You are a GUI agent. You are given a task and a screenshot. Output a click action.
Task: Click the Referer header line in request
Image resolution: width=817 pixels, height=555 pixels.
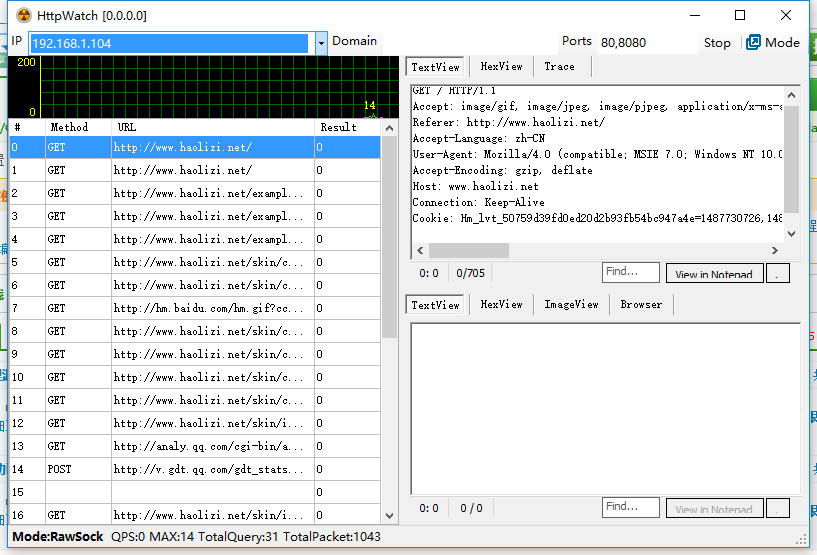click(509, 122)
